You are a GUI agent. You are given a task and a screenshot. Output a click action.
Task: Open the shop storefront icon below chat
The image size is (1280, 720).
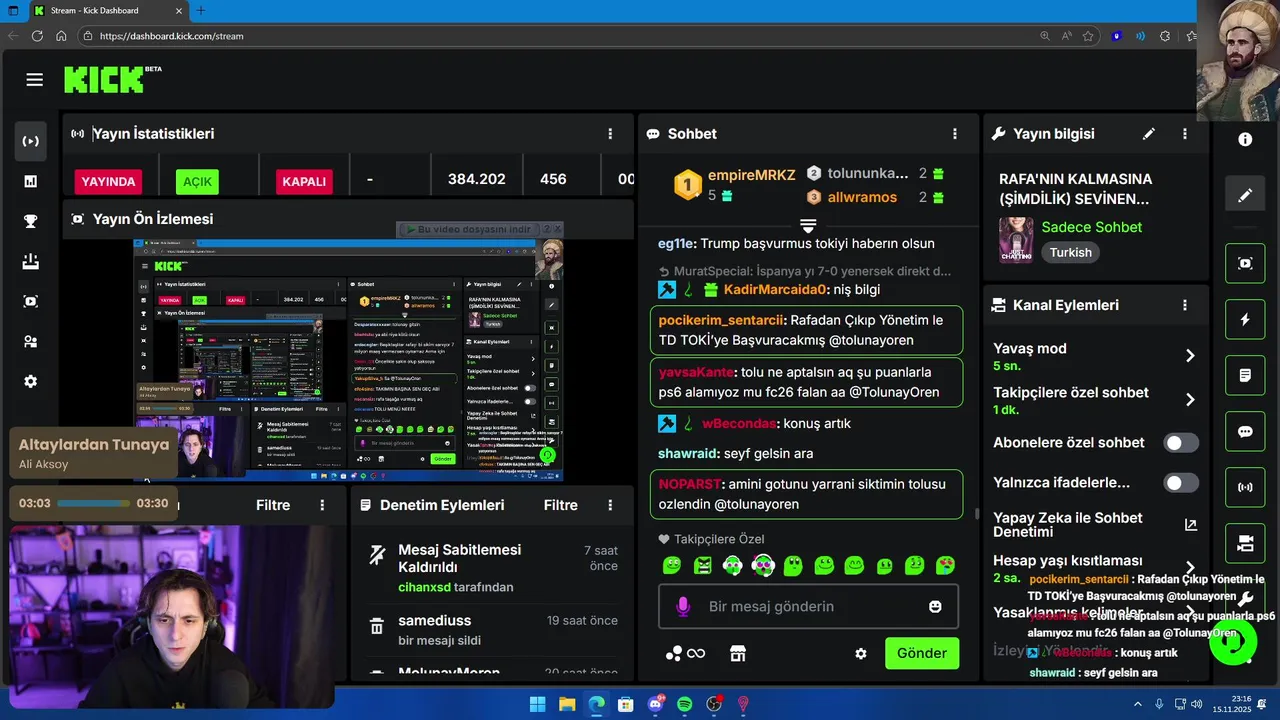[x=738, y=653]
